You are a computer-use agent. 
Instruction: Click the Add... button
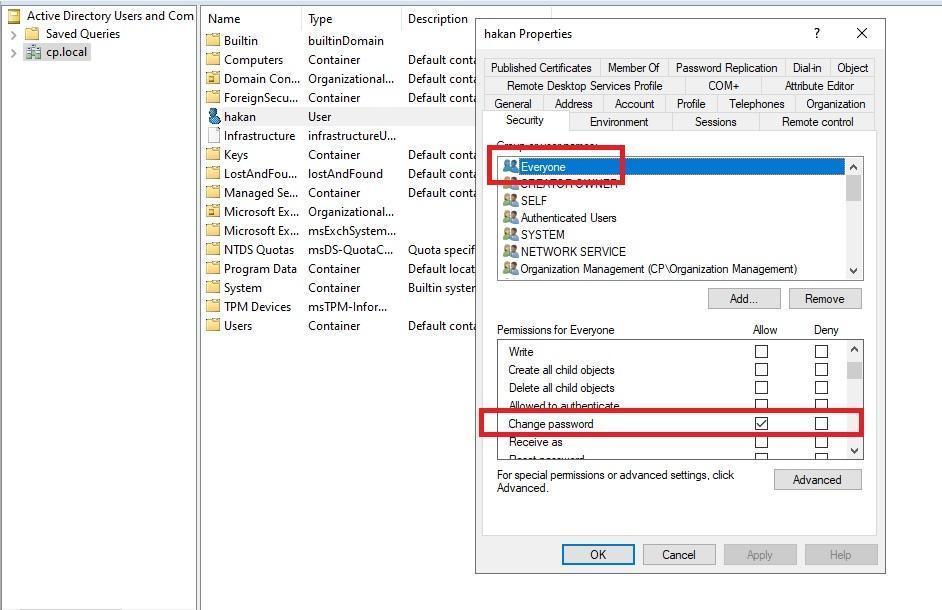tap(743, 299)
